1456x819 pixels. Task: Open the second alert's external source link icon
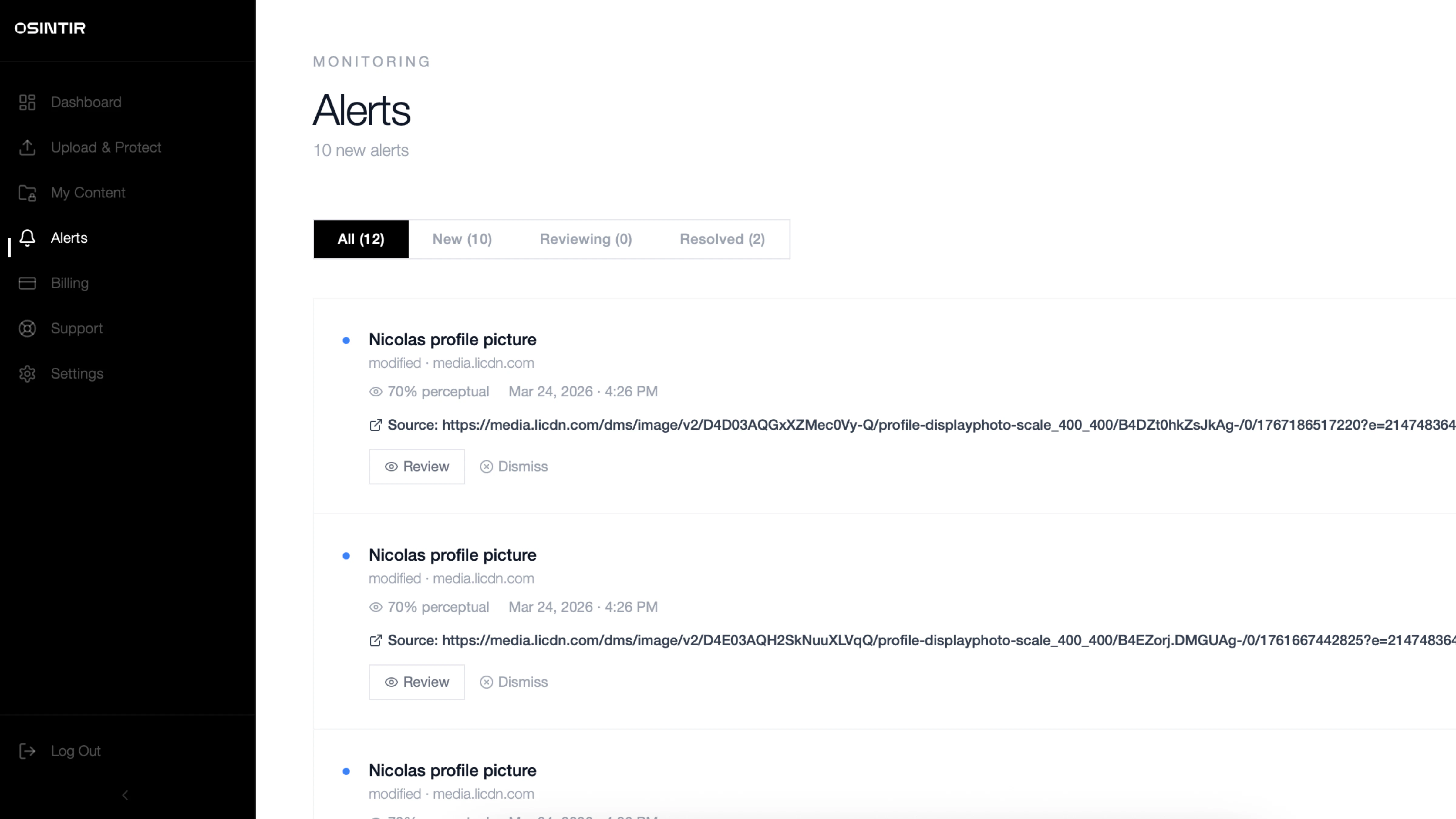tap(375, 640)
